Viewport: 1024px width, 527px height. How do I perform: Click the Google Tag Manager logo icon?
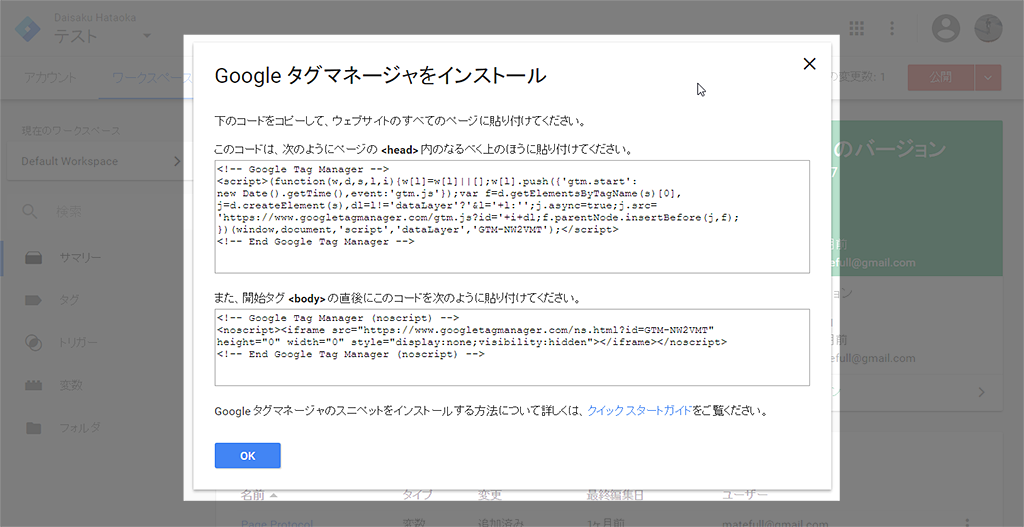tap(29, 28)
